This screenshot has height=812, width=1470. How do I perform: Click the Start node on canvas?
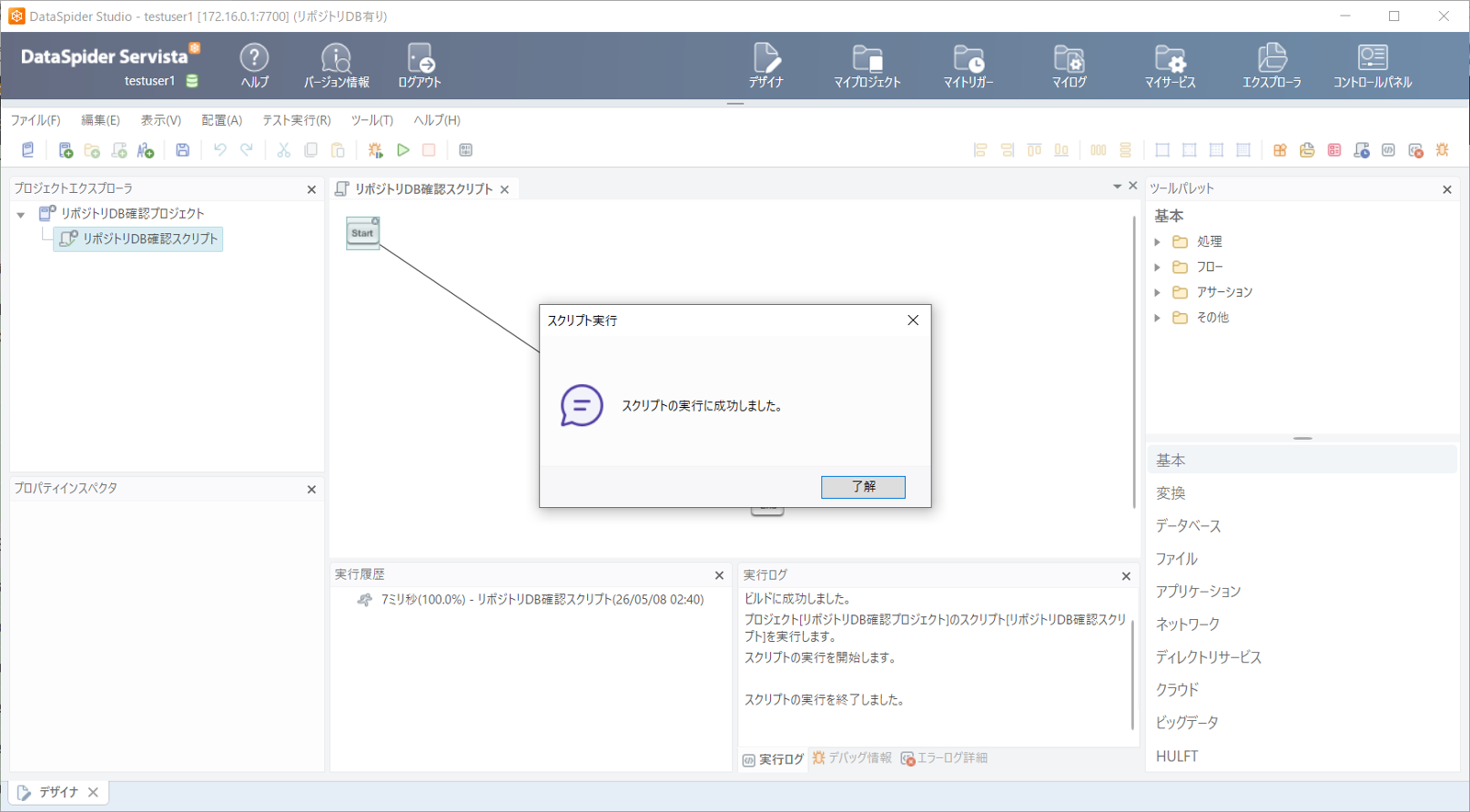tap(363, 232)
